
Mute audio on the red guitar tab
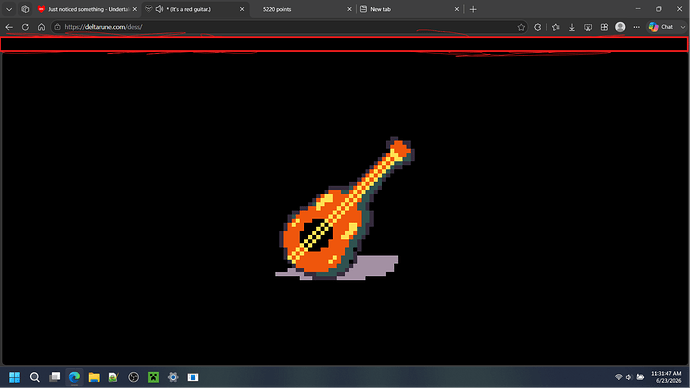[159, 9]
